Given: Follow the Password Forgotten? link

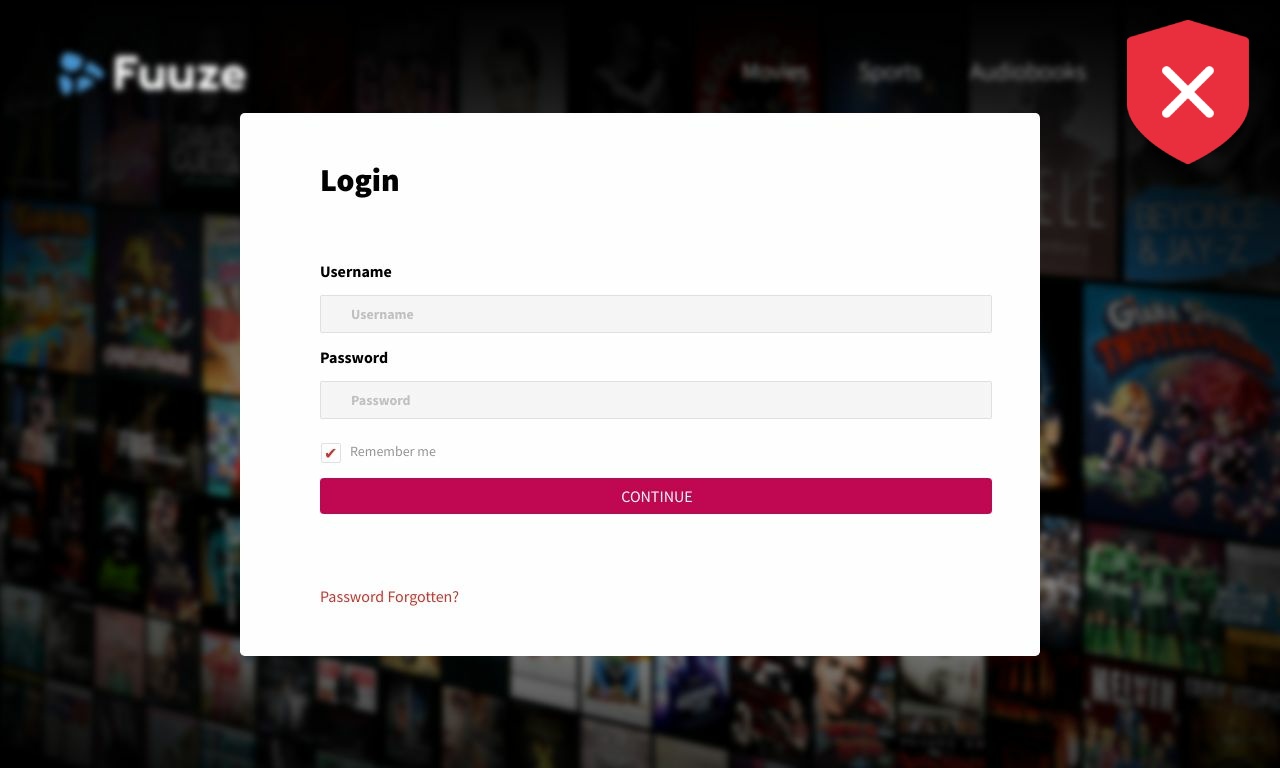Looking at the screenshot, I should [389, 597].
